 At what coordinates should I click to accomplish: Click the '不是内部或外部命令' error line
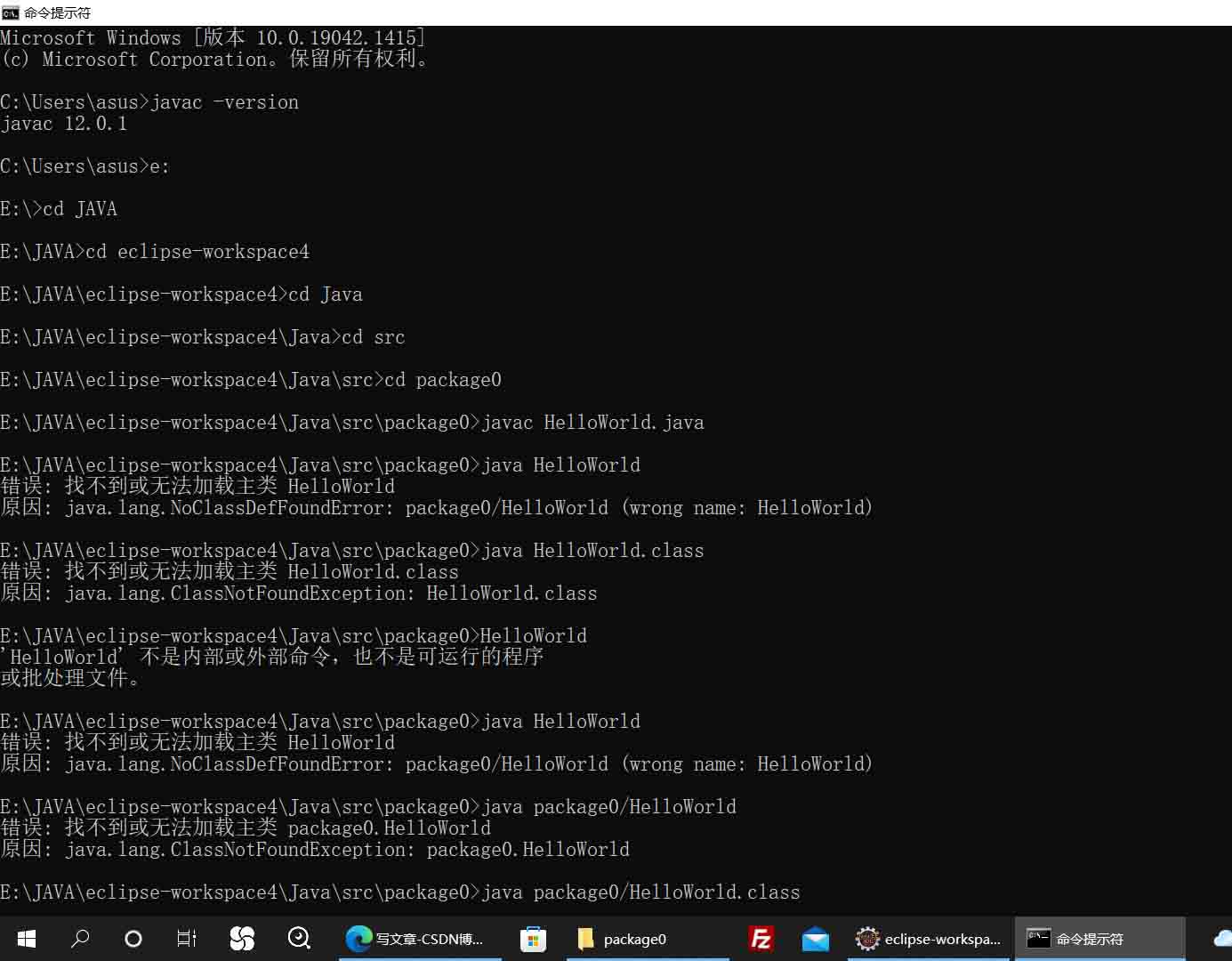coord(272,658)
